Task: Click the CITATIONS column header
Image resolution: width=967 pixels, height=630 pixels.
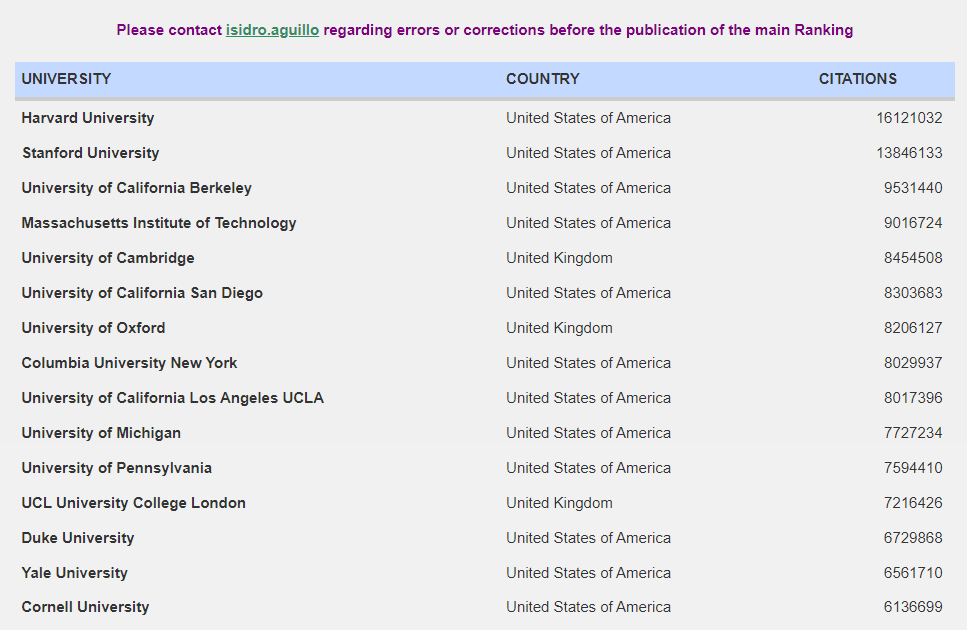Action: [858, 79]
